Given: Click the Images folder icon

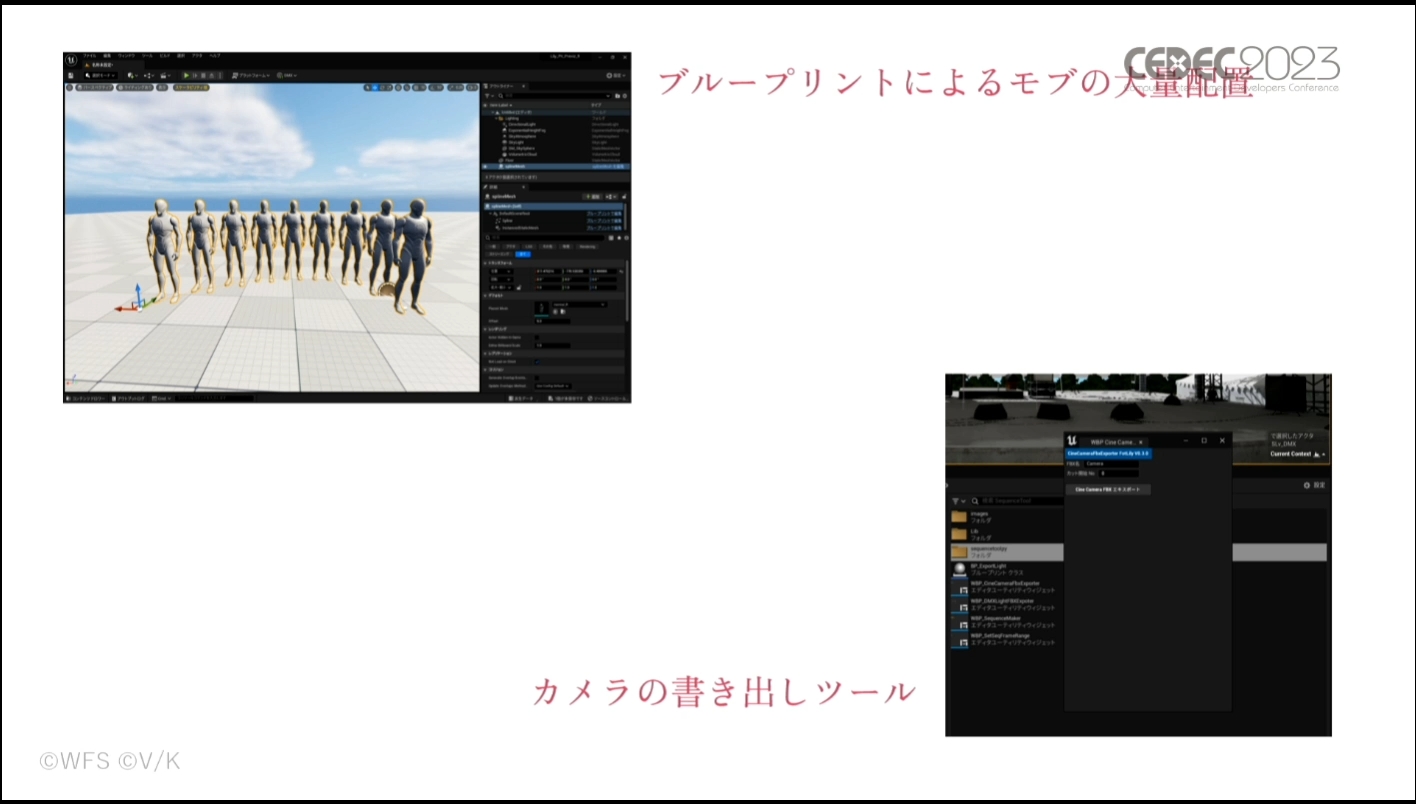Looking at the screenshot, I should tap(959, 517).
